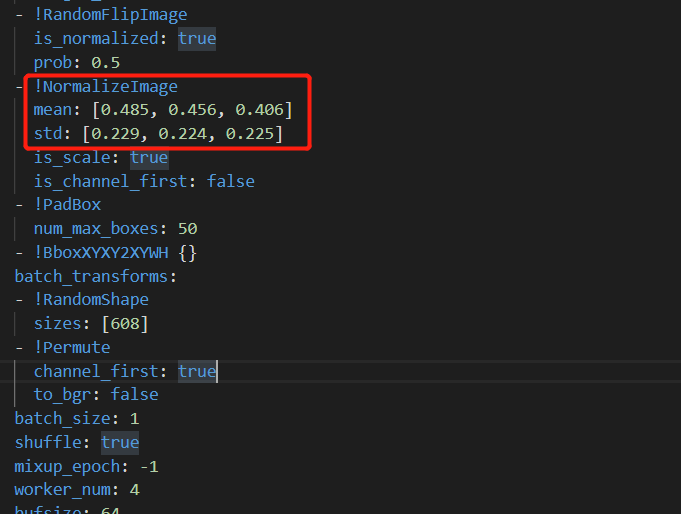Click the num_max_boxes value 50
Screen dimensions: 681x514
pyautogui.click(x=188, y=229)
